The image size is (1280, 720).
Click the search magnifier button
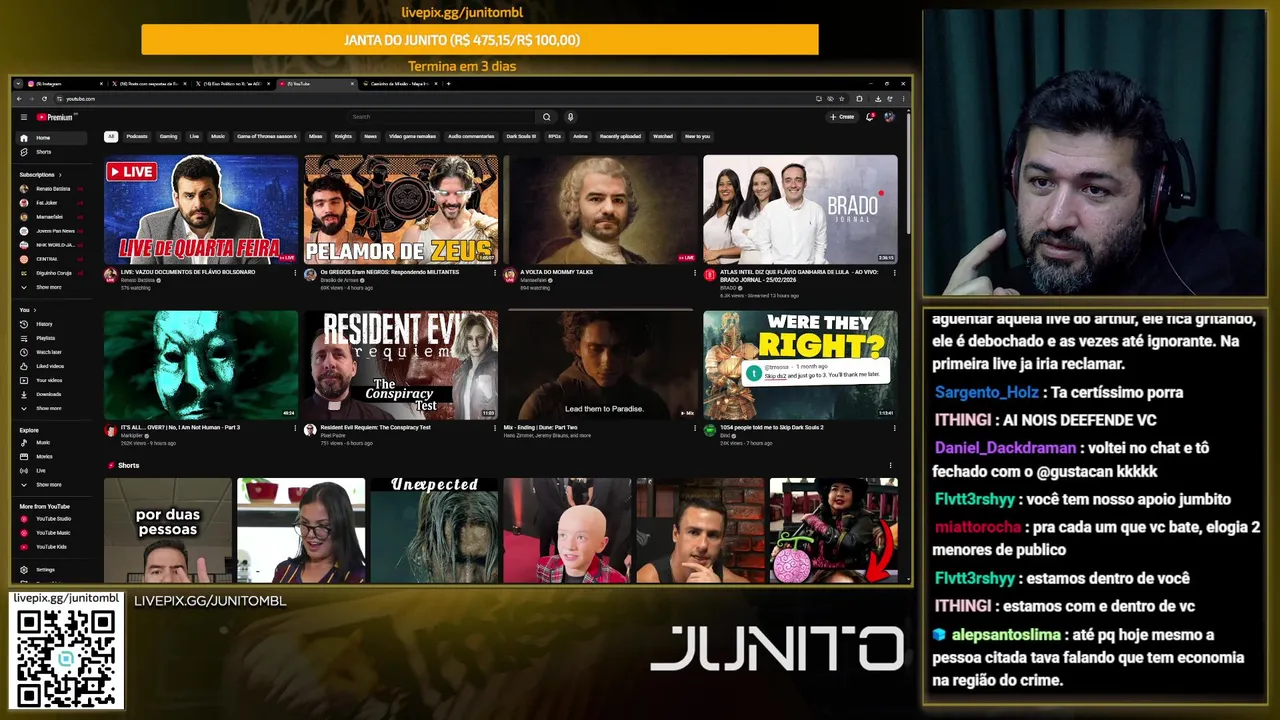click(546, 117)
